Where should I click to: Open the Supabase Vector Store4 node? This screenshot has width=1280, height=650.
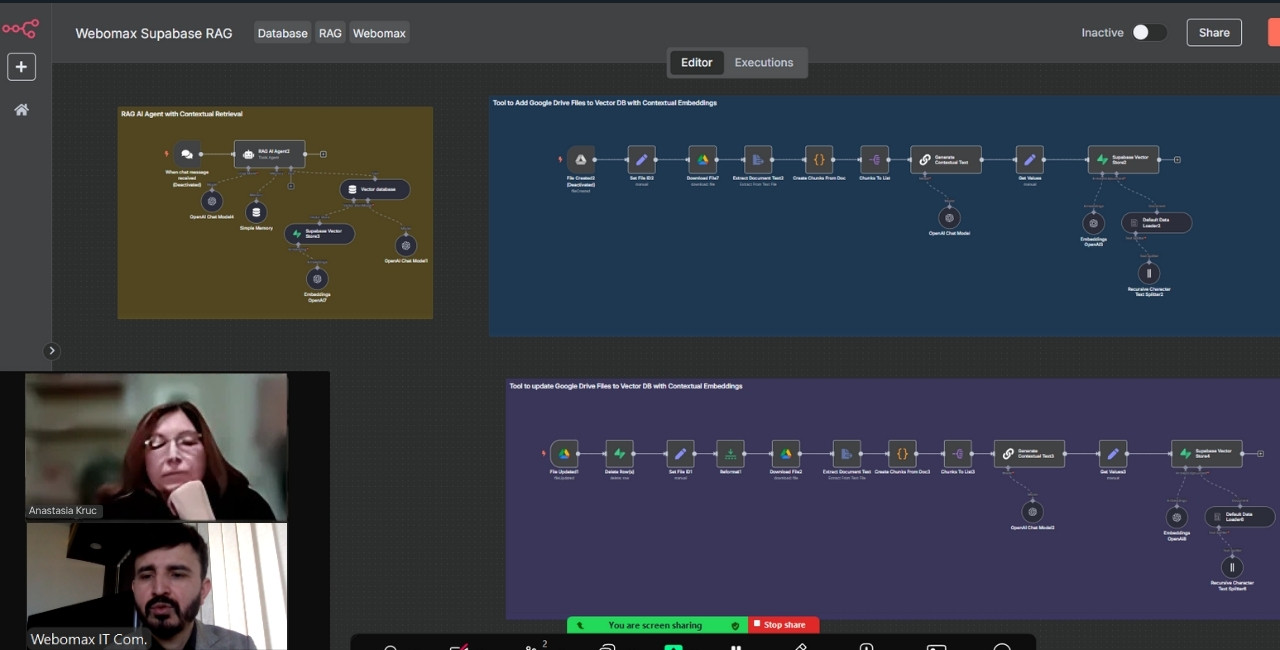point(1207,454)
